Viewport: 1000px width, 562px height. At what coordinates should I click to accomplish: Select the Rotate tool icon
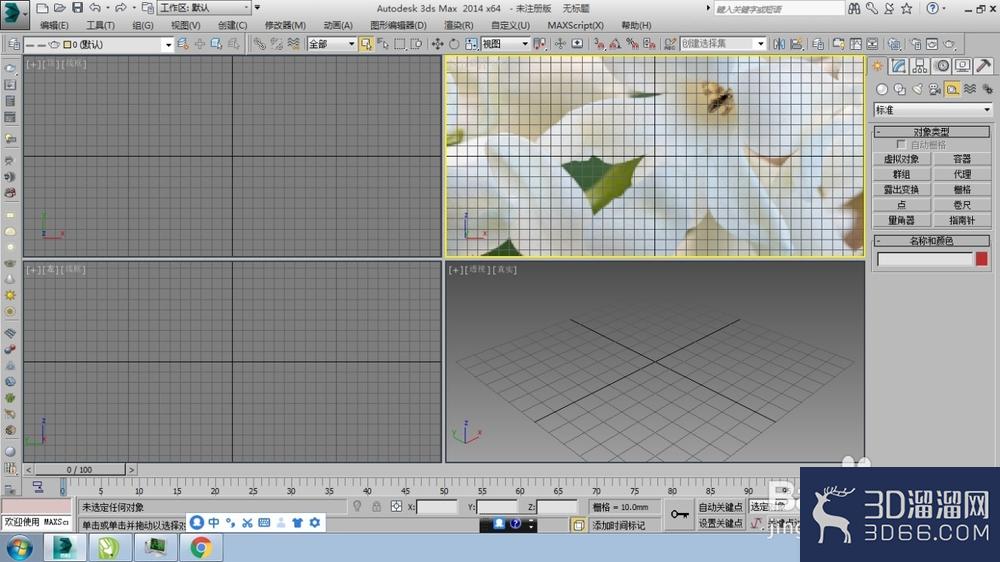pyautogui.click(x=454, y=44)
